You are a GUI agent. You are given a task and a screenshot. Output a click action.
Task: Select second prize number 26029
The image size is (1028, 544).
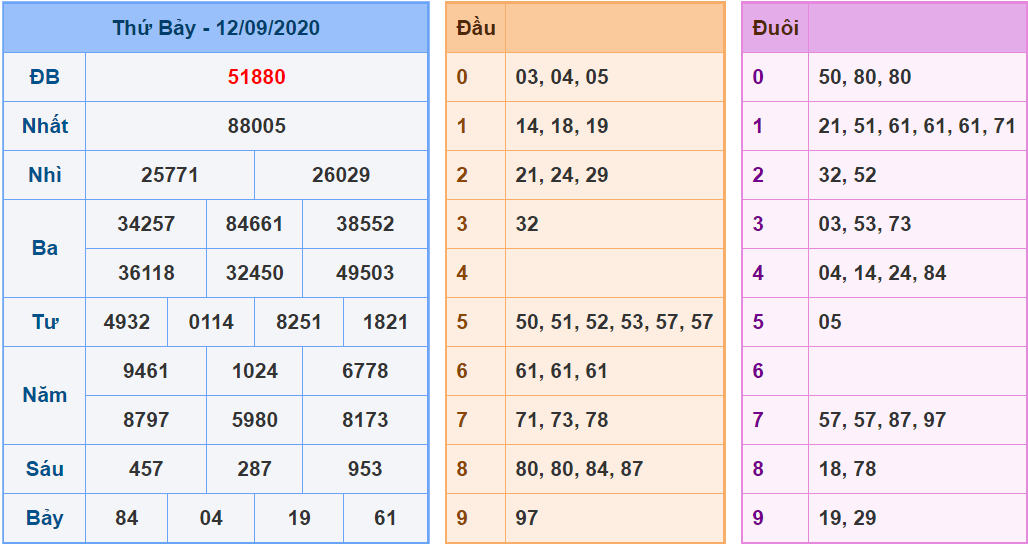341,175
